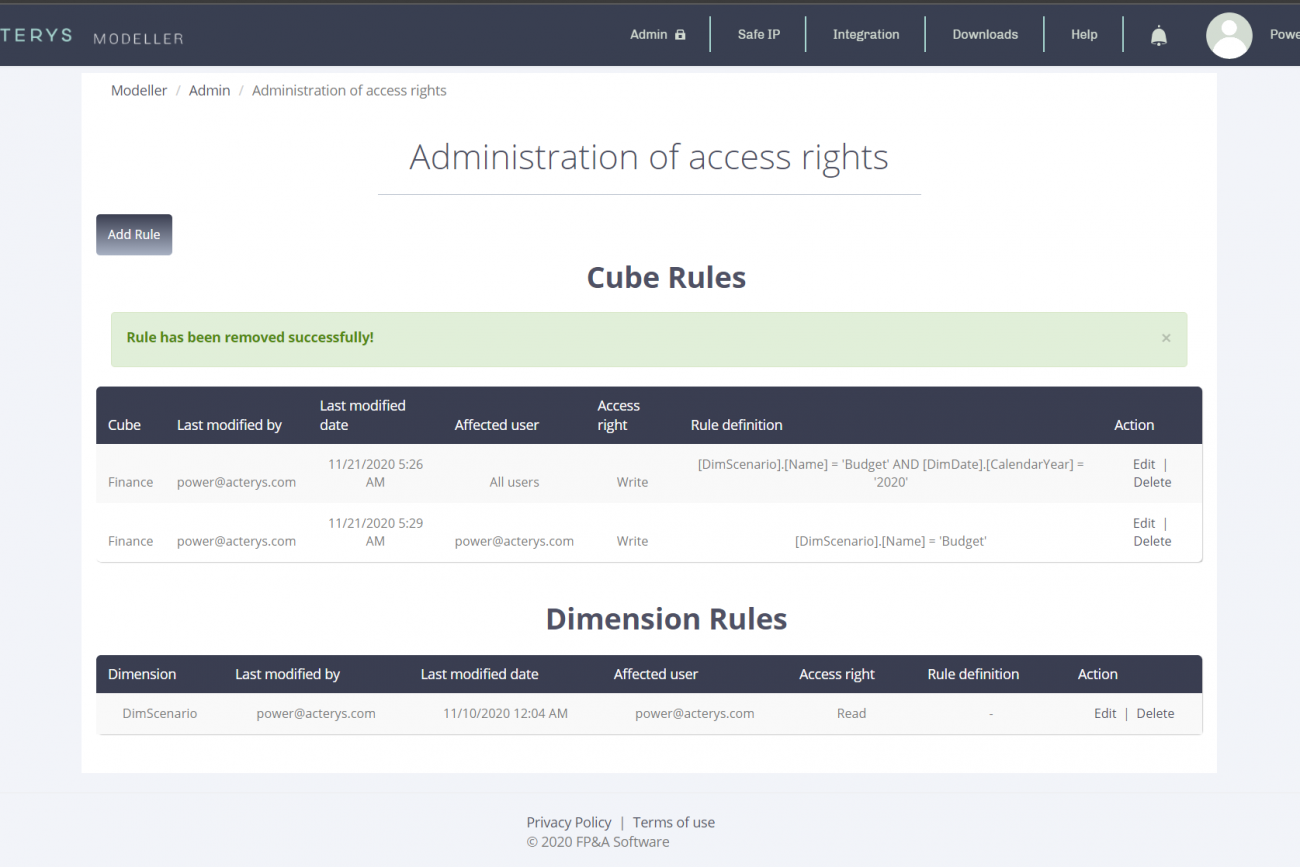The height and width of the screenshot is (867, 1300).
Task: Edit the DimScenario dimension rule
Action: (x=1105, y=713)
